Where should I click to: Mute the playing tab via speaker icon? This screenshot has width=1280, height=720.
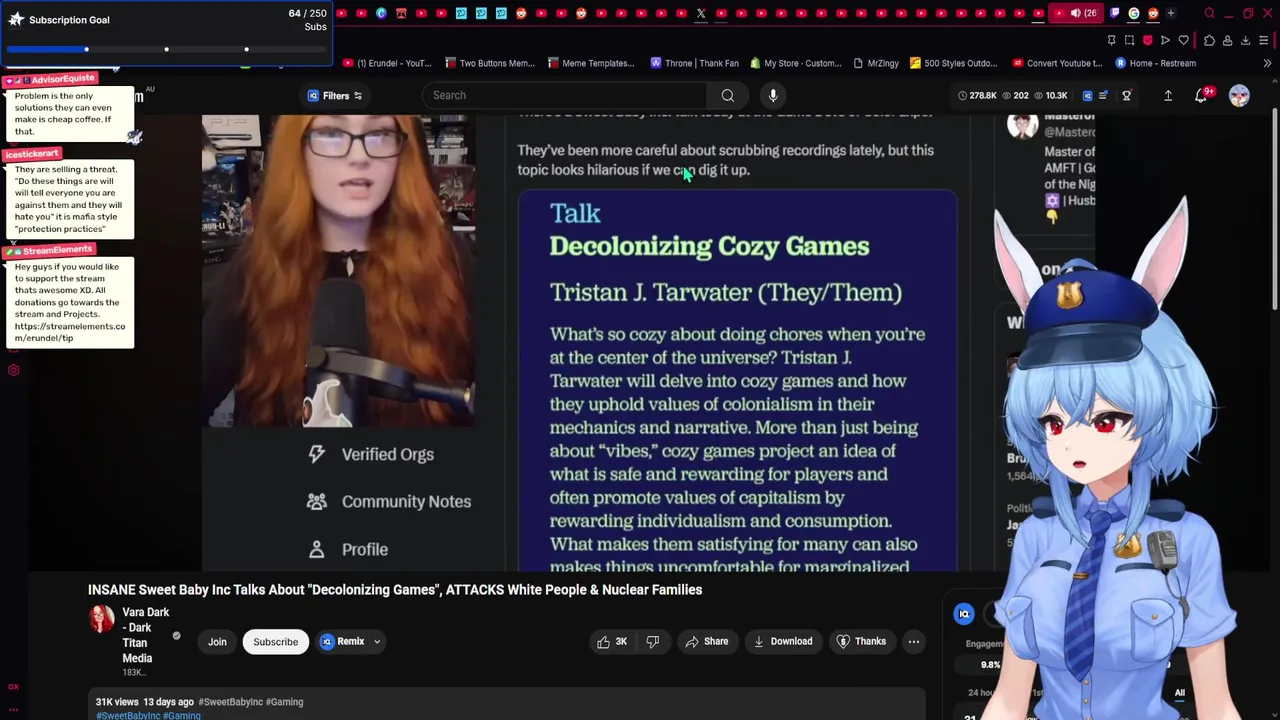pos(1076,13)
